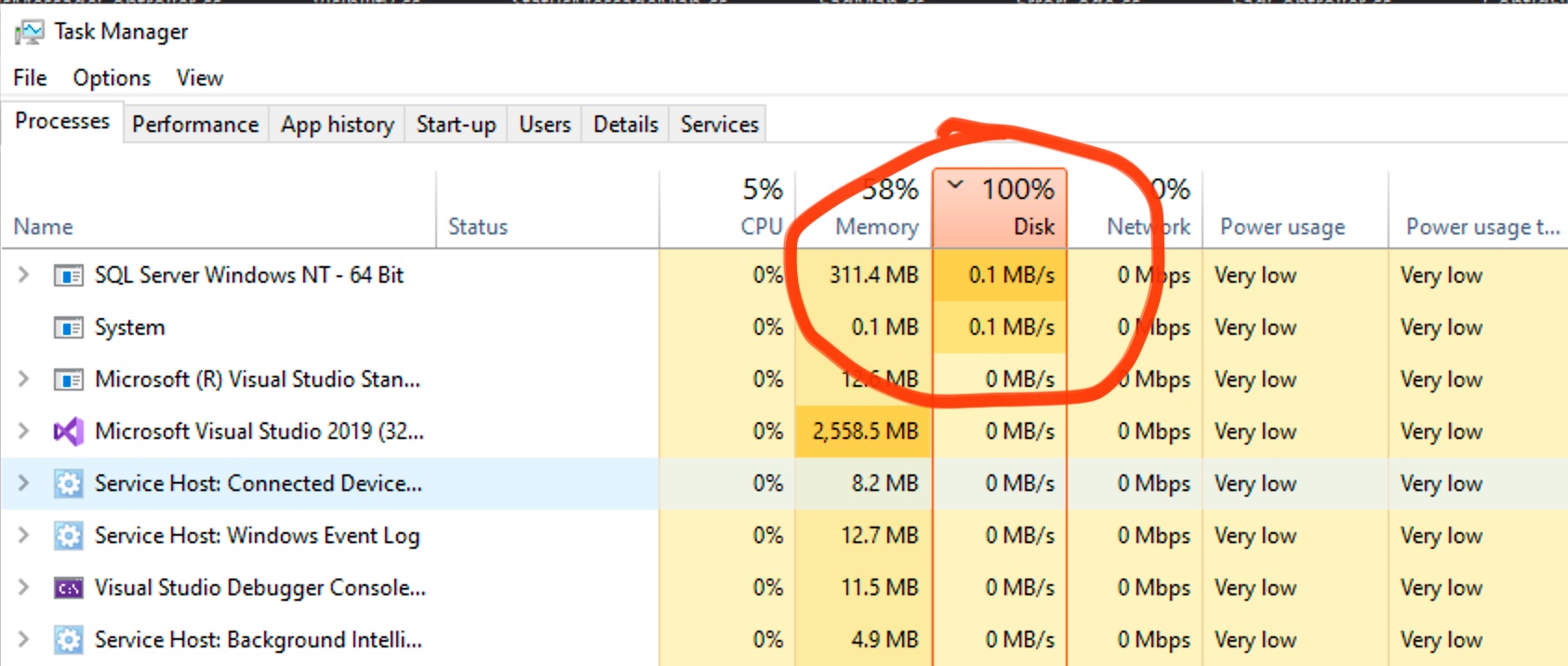1568x666 pixels.
Task: Click the Service Host: Connected Device gear icon
Action: coord(68,484)
